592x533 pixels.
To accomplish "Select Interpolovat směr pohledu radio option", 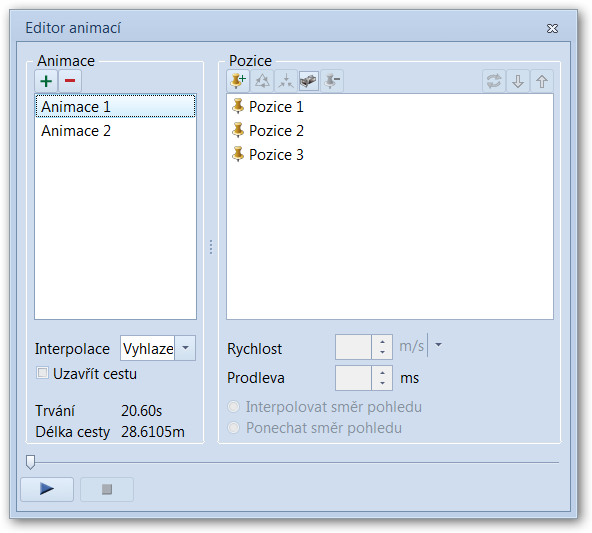I will click(233, 407).
